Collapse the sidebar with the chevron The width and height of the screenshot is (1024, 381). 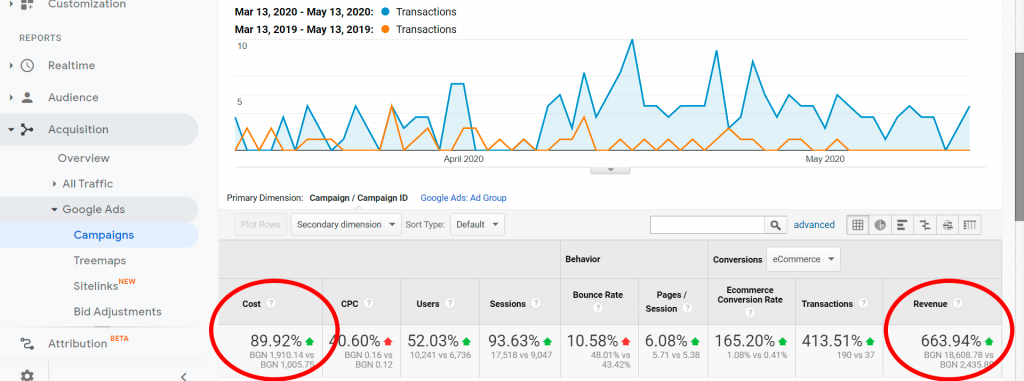coord(184,376)
